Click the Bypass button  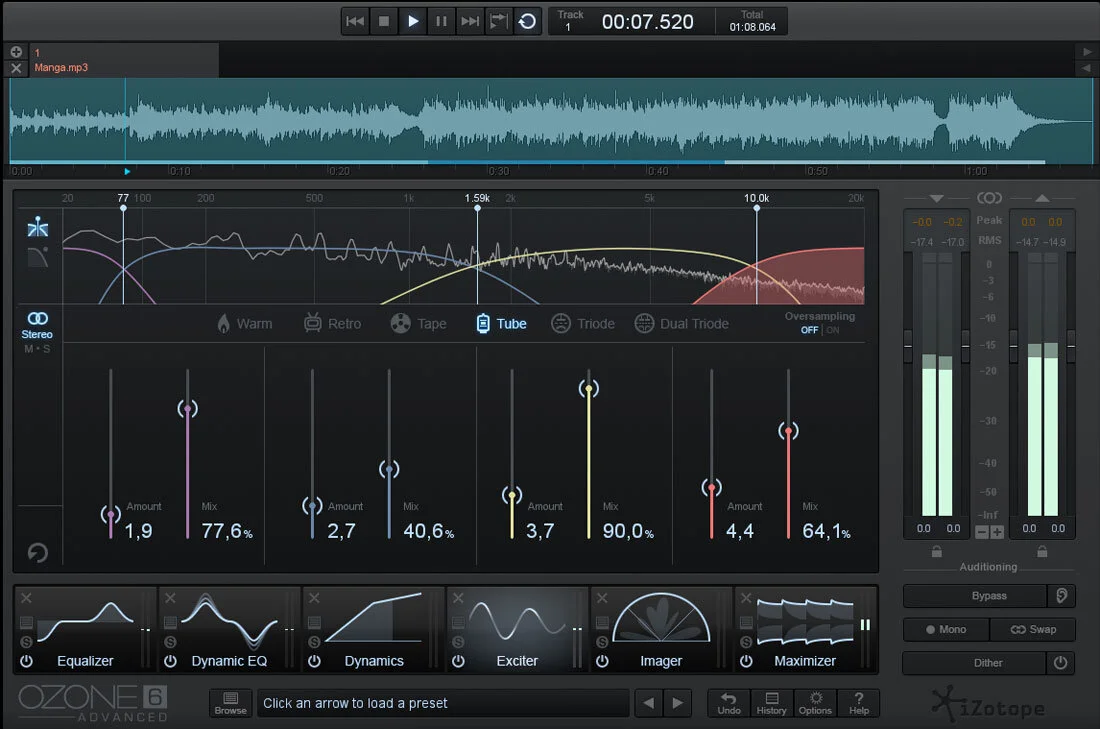click(x=973, y=595)
